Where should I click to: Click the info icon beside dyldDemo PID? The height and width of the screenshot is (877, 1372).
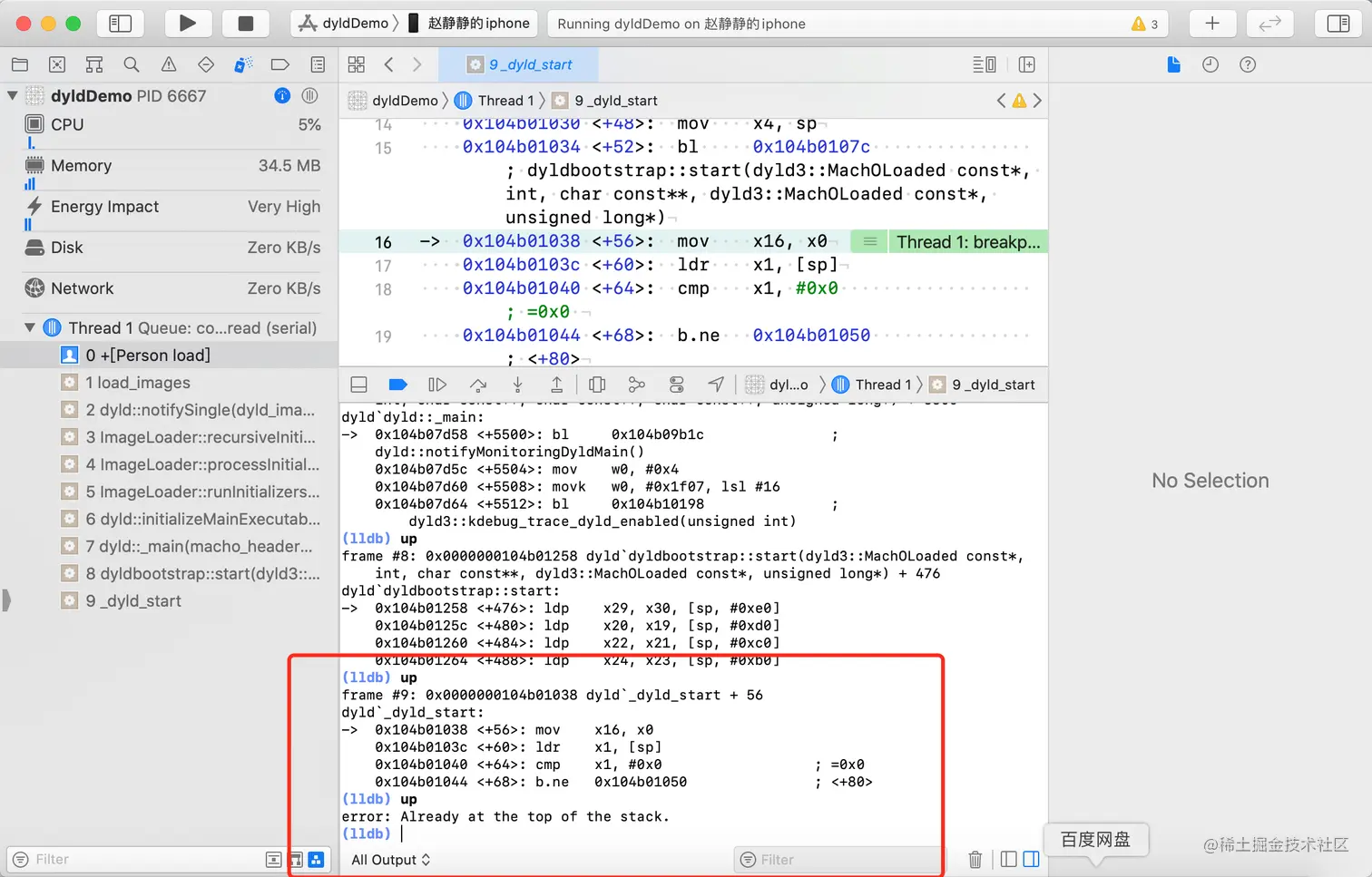click(282, 95)
